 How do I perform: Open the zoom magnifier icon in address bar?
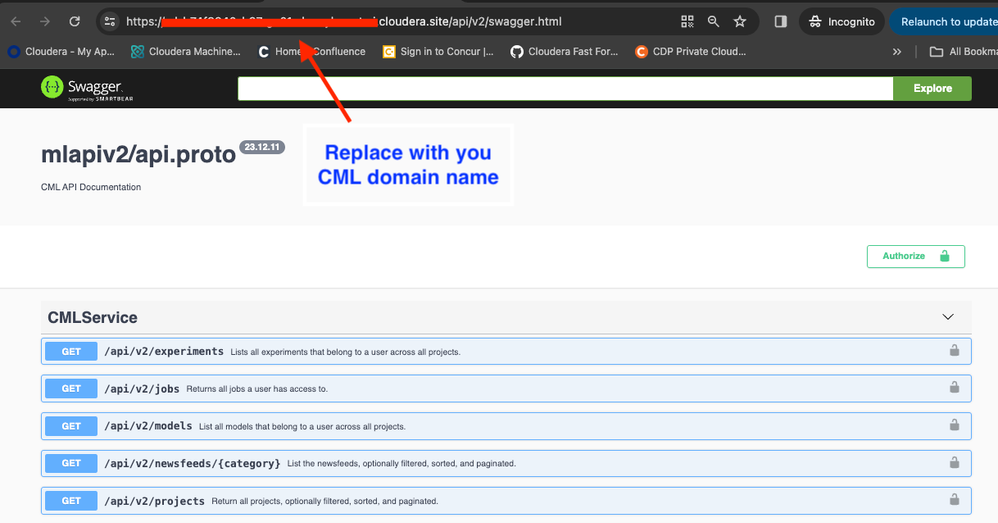click(713, 22)
